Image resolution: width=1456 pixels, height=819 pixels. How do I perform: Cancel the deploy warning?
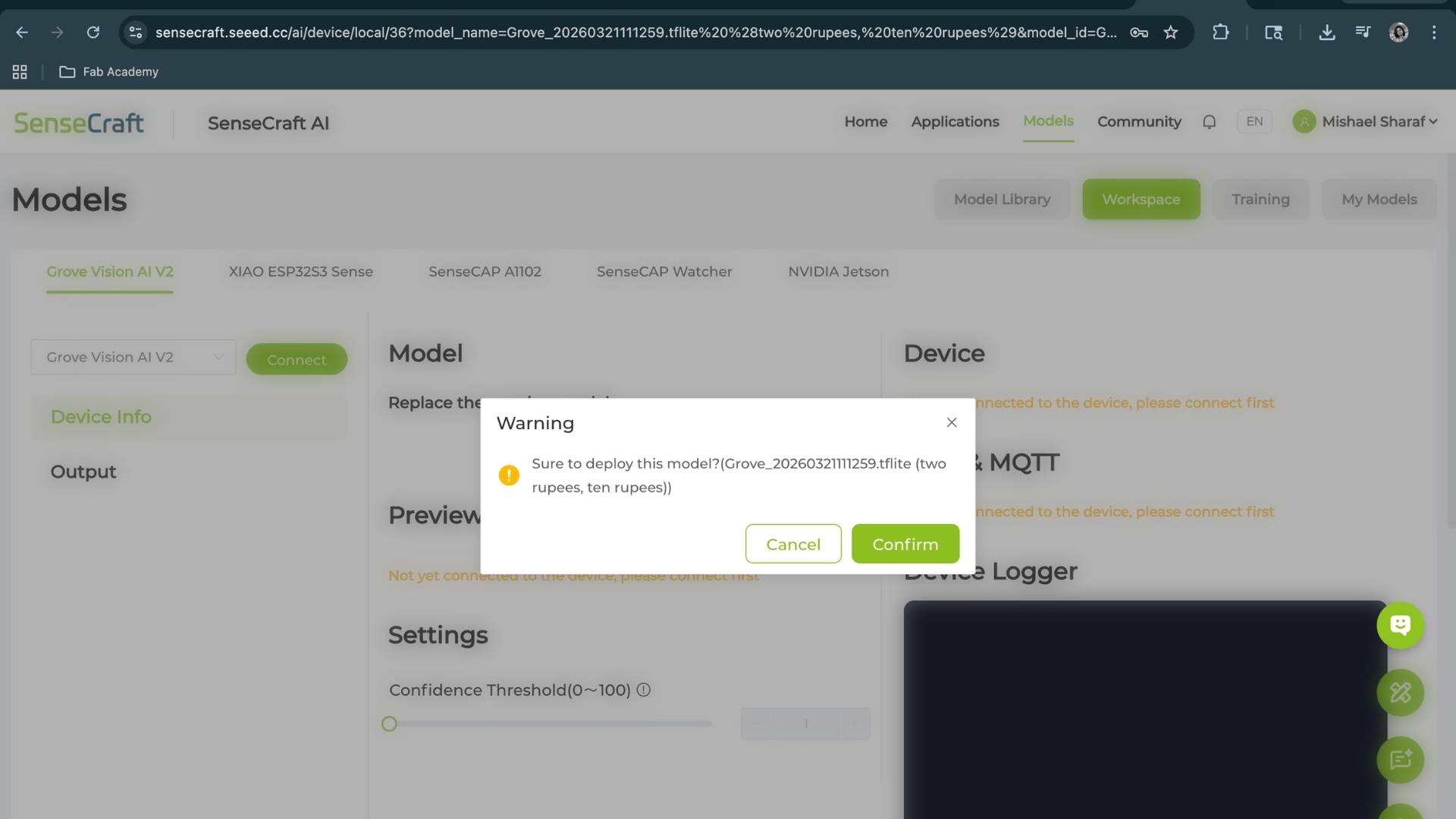coord(792,544)
